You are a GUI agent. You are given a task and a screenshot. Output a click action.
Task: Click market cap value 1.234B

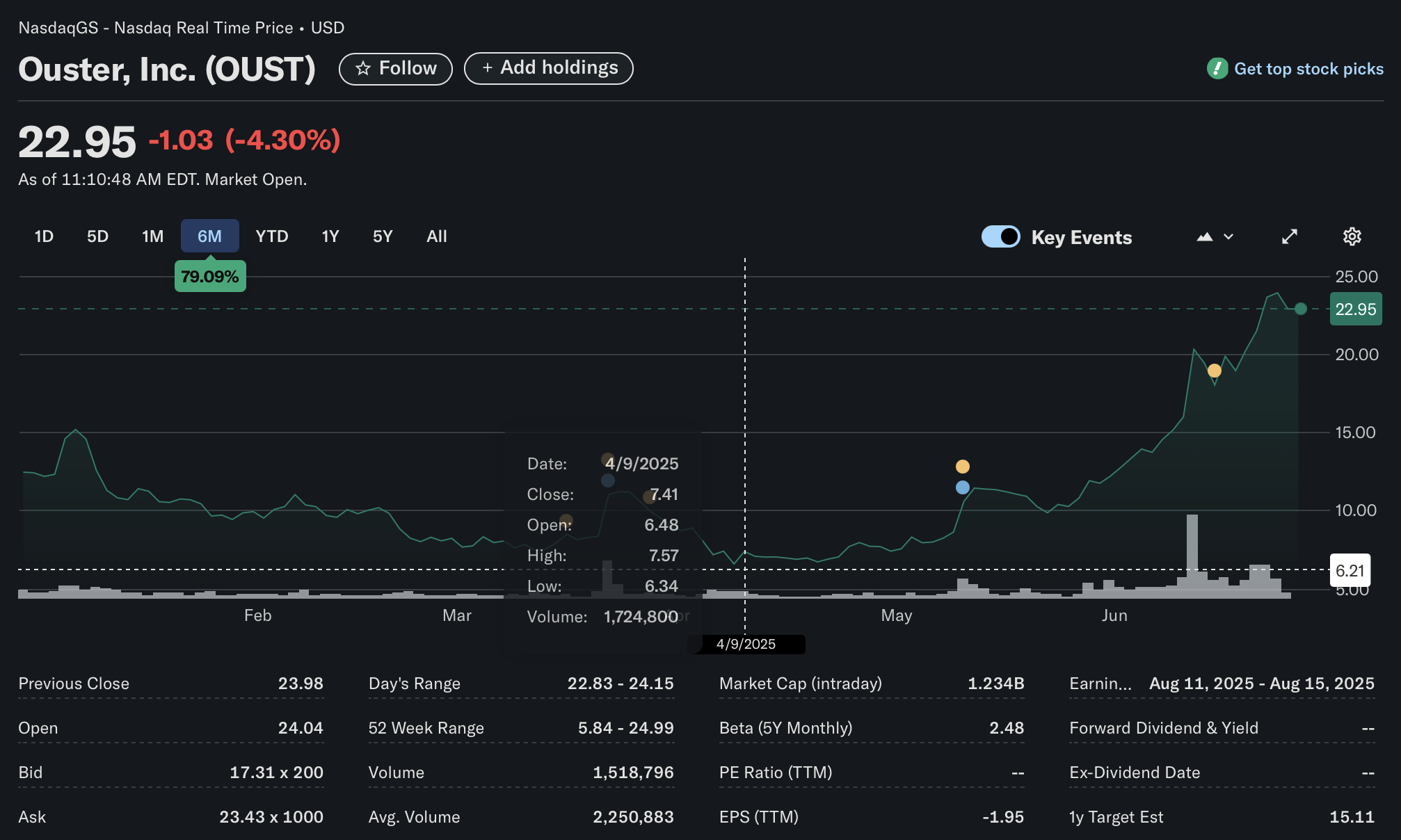[995, 684]
